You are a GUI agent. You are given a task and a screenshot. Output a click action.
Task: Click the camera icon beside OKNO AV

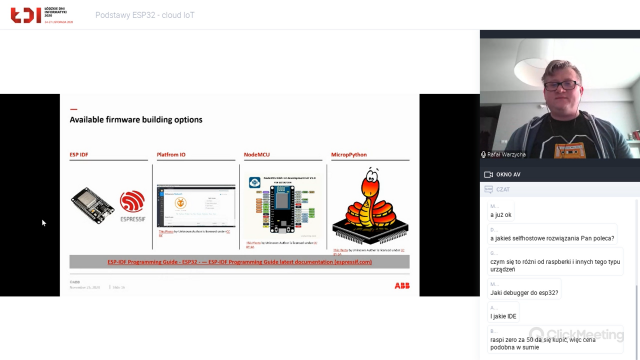(488, 175)
